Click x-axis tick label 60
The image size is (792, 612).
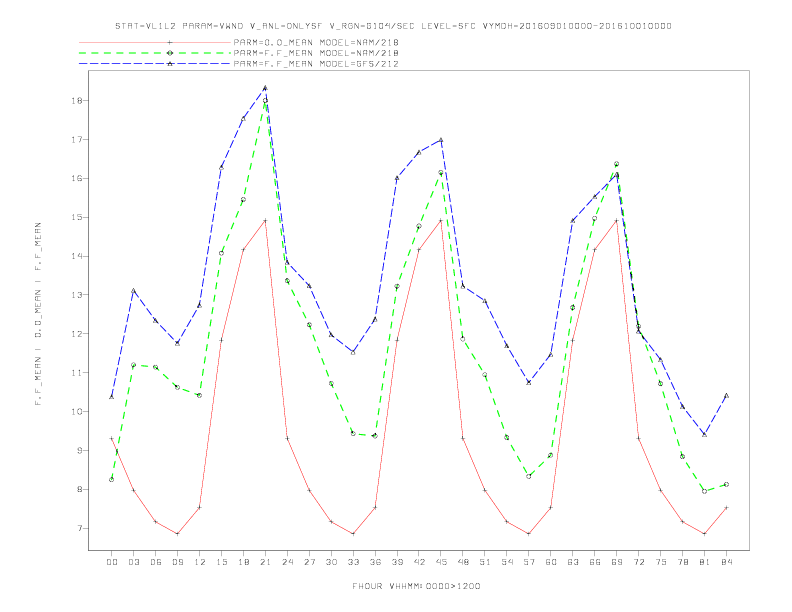point(551,562)
